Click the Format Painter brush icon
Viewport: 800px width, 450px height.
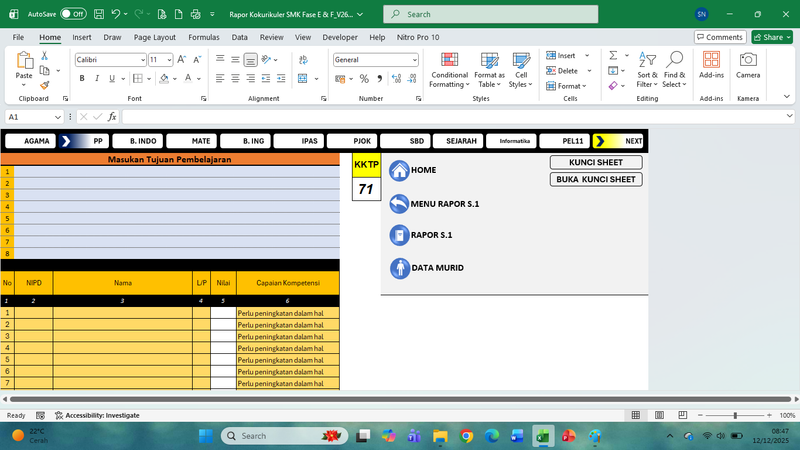pos(45,86)
